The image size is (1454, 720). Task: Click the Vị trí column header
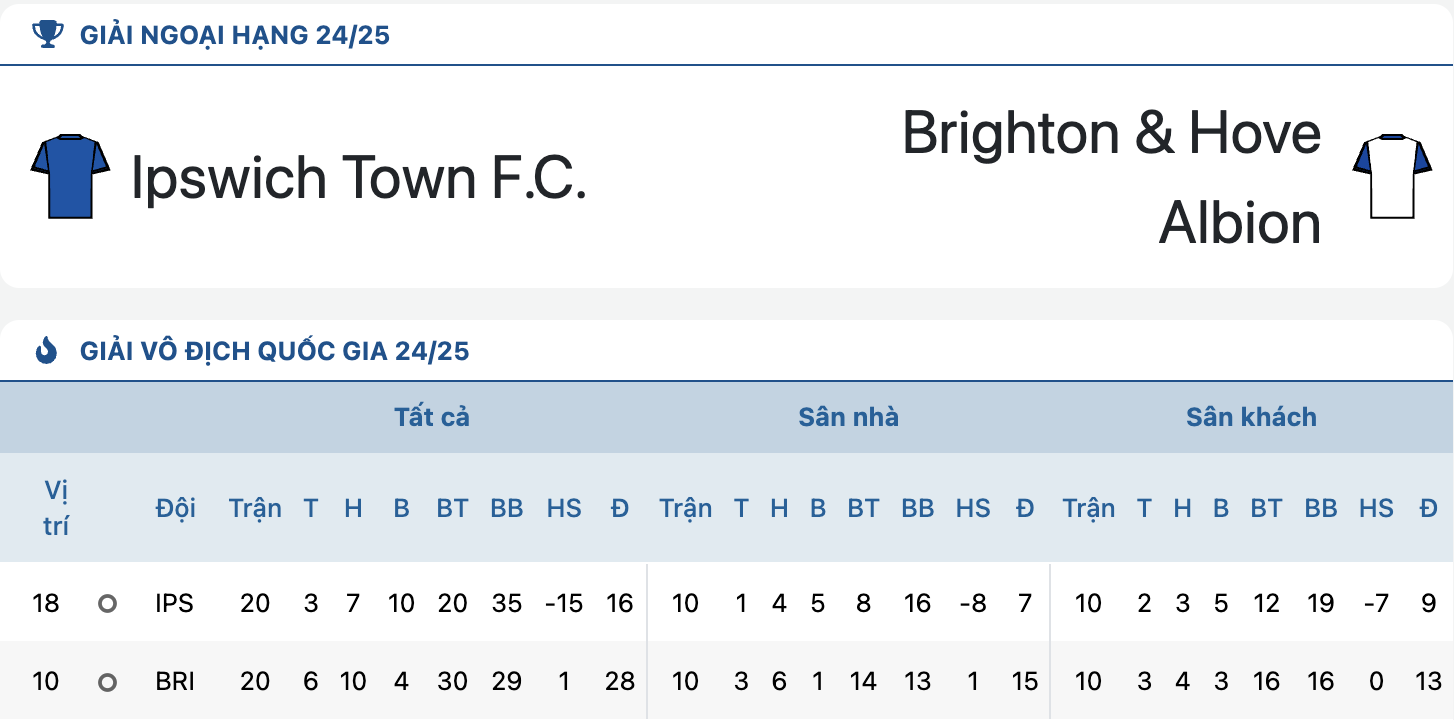[56, 508]
